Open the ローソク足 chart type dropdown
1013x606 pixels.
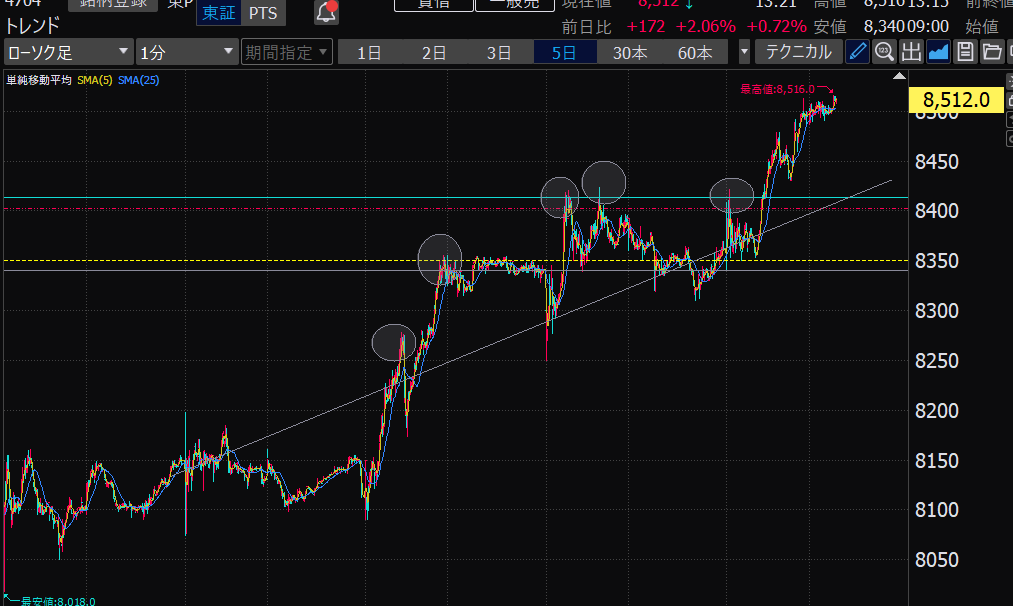click(68, 52)
